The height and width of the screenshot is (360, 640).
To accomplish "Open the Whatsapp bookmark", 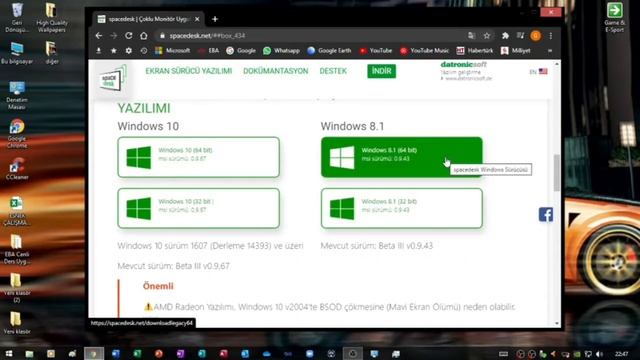I will [x=282, y=51].
